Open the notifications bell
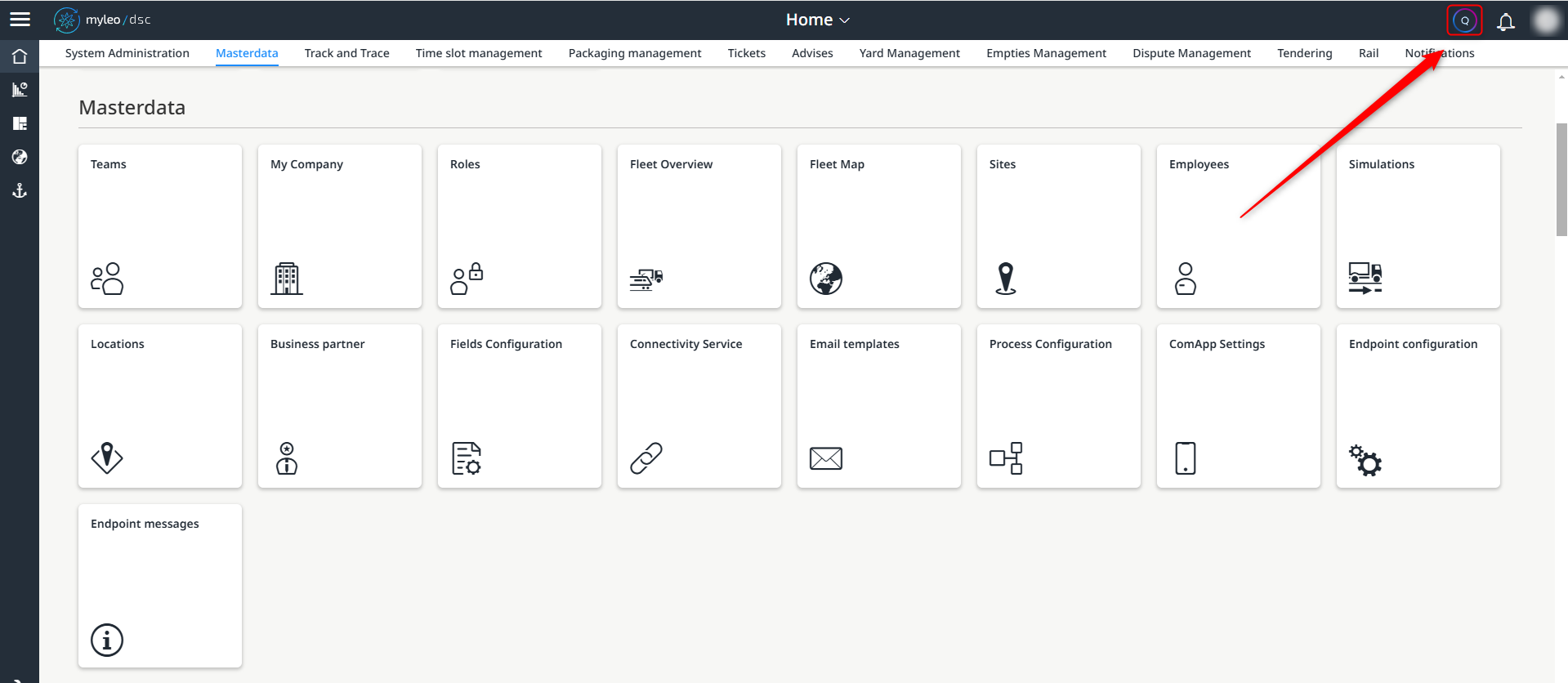 point(1505,21)
